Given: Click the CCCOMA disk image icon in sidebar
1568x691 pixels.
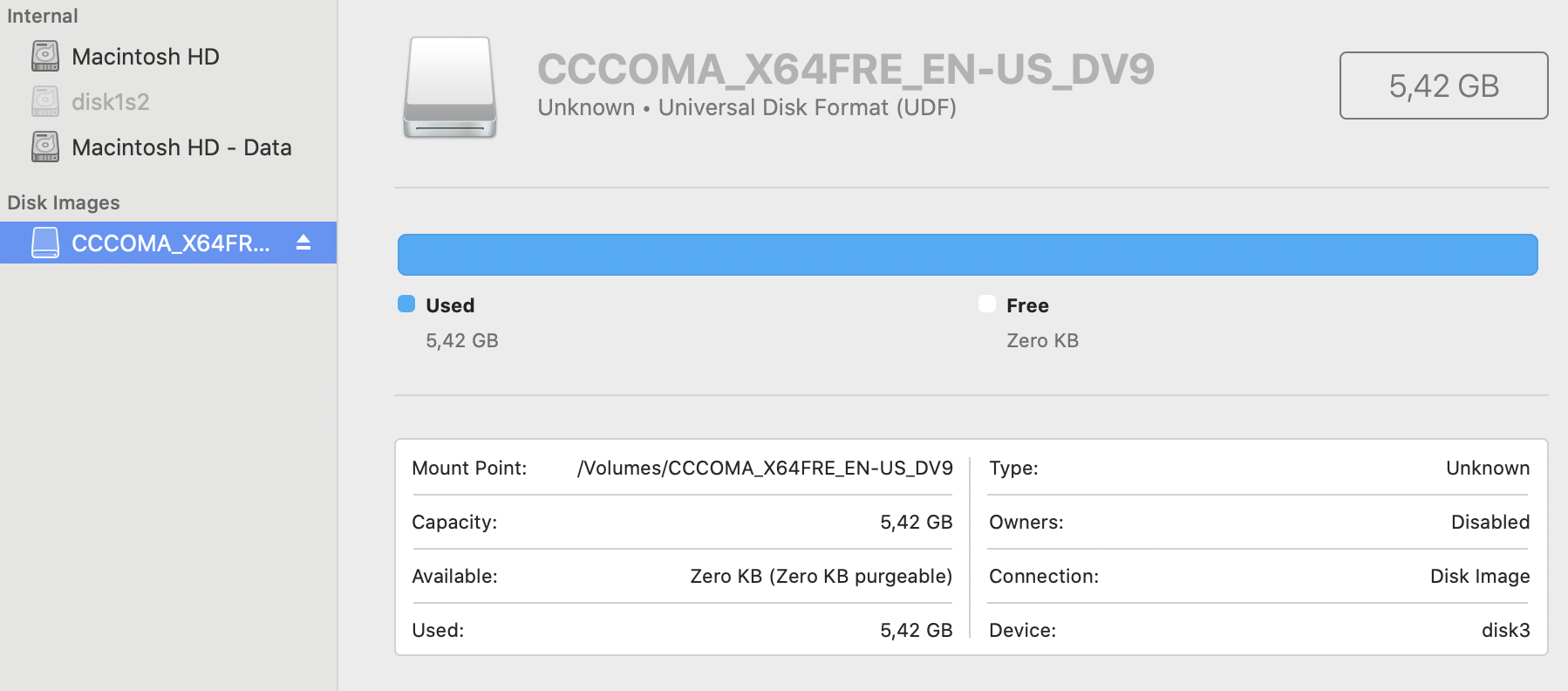Looking at the screenshot, I should click(44, 243).
